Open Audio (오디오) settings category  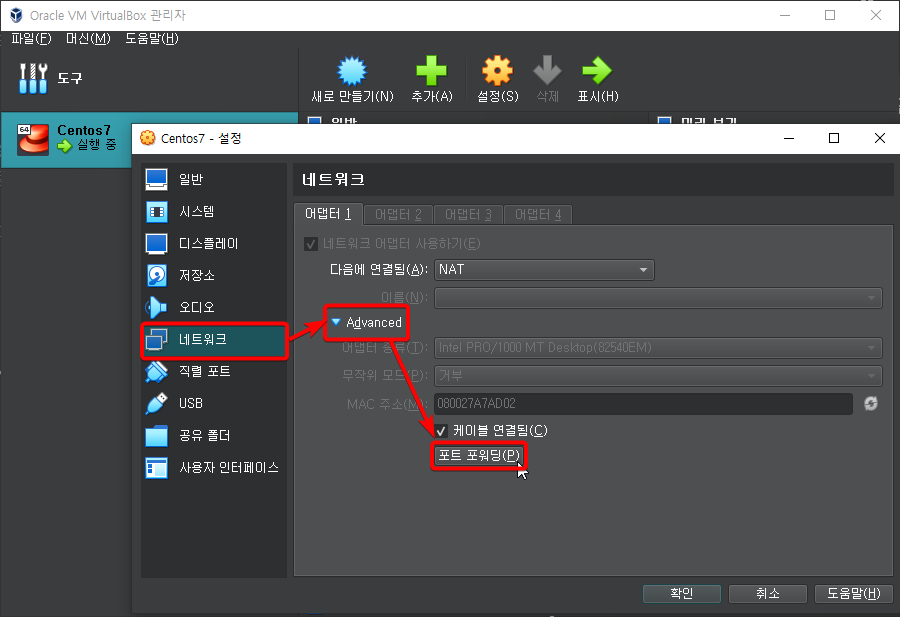pos(214,308)
